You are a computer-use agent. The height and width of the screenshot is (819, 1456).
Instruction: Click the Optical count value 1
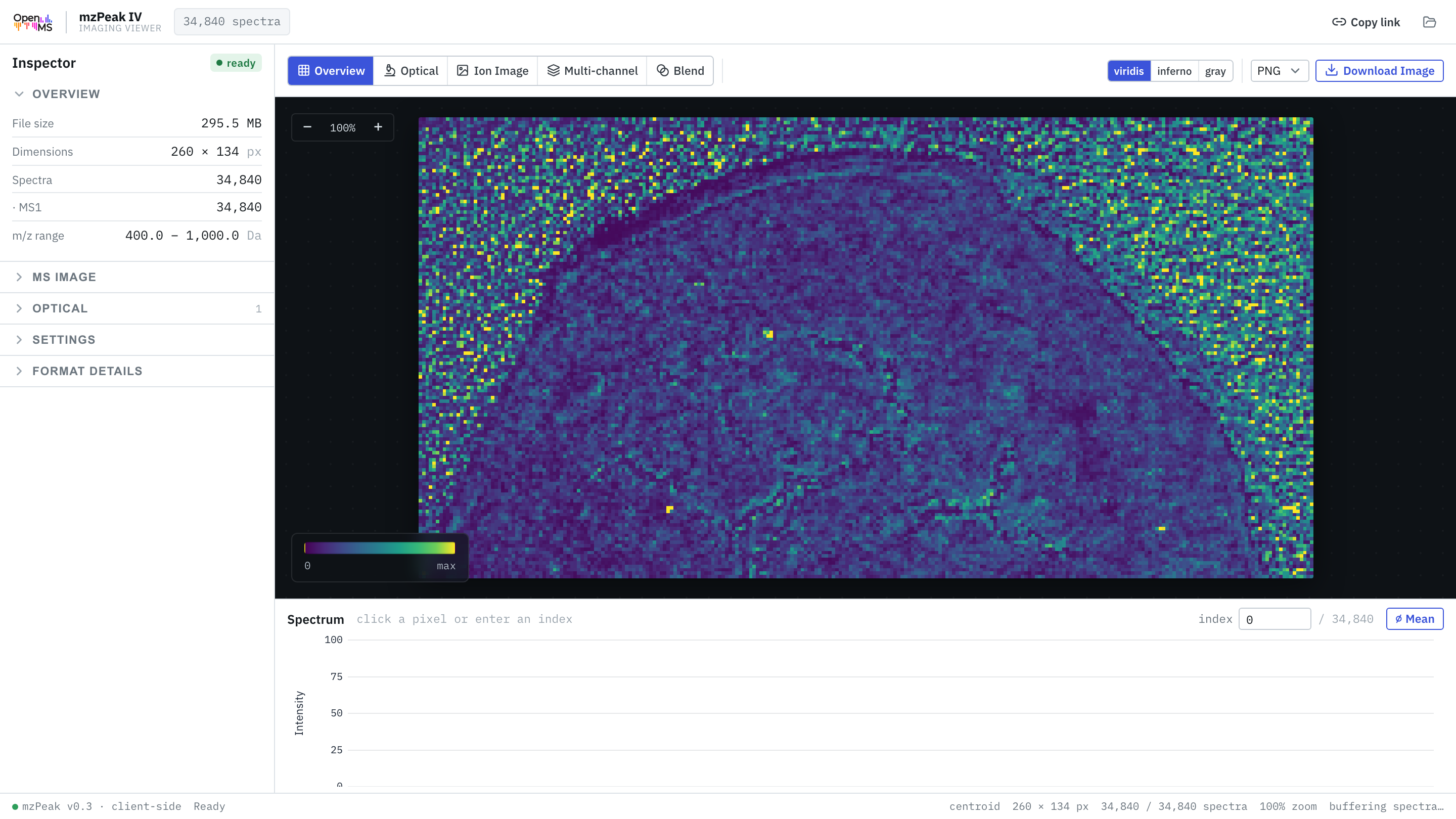pyautogui.click(x=258, y=308)
